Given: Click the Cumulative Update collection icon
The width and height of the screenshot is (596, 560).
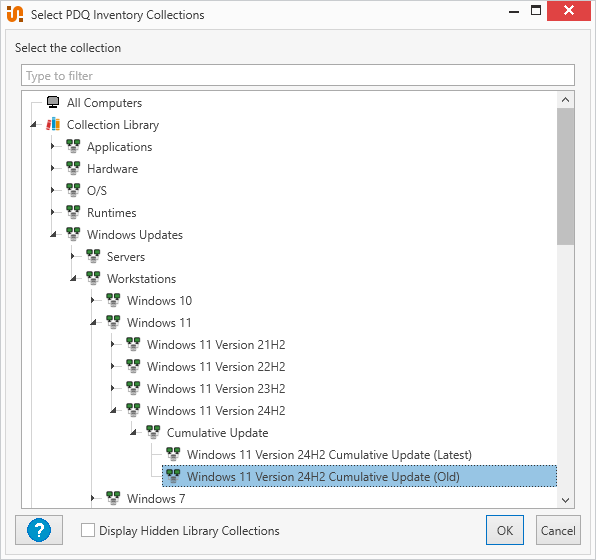Looking at the screenshot, I should pyautogui.click(x=153, y=432).
